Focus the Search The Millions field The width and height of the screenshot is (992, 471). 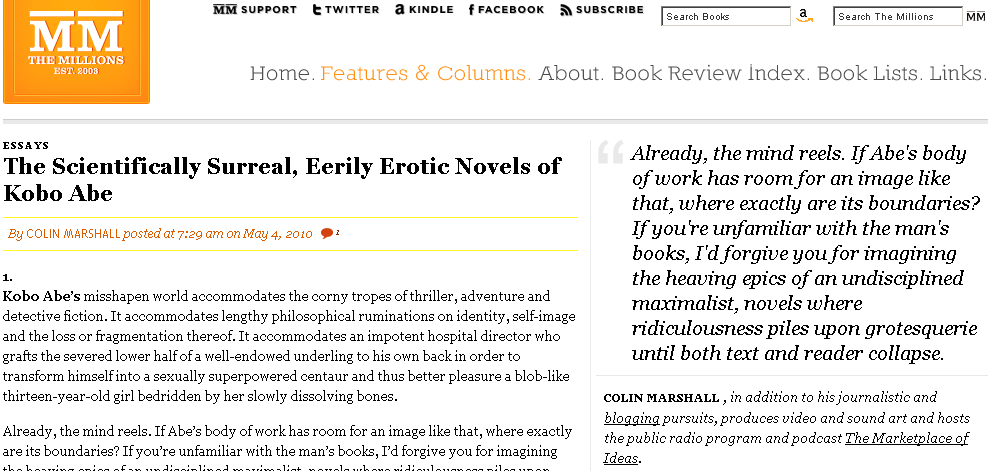pos(898,16)
